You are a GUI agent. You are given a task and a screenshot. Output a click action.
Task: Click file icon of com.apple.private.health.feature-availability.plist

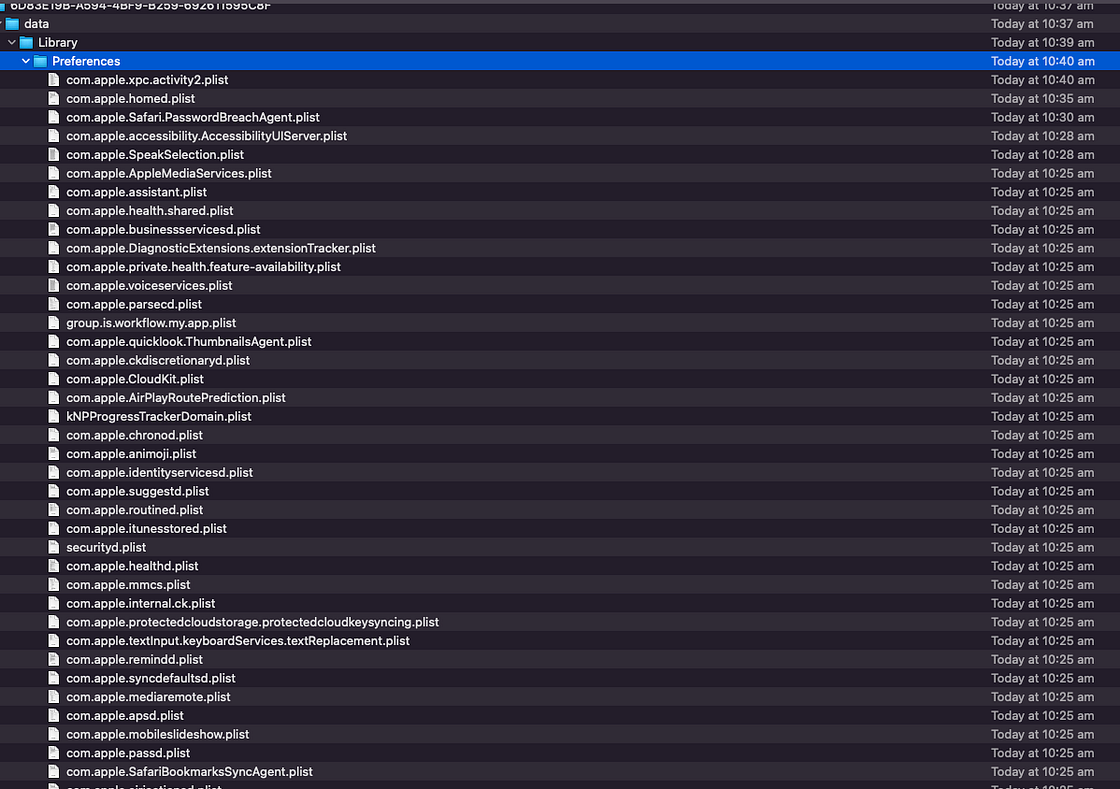tap(54, 267)
